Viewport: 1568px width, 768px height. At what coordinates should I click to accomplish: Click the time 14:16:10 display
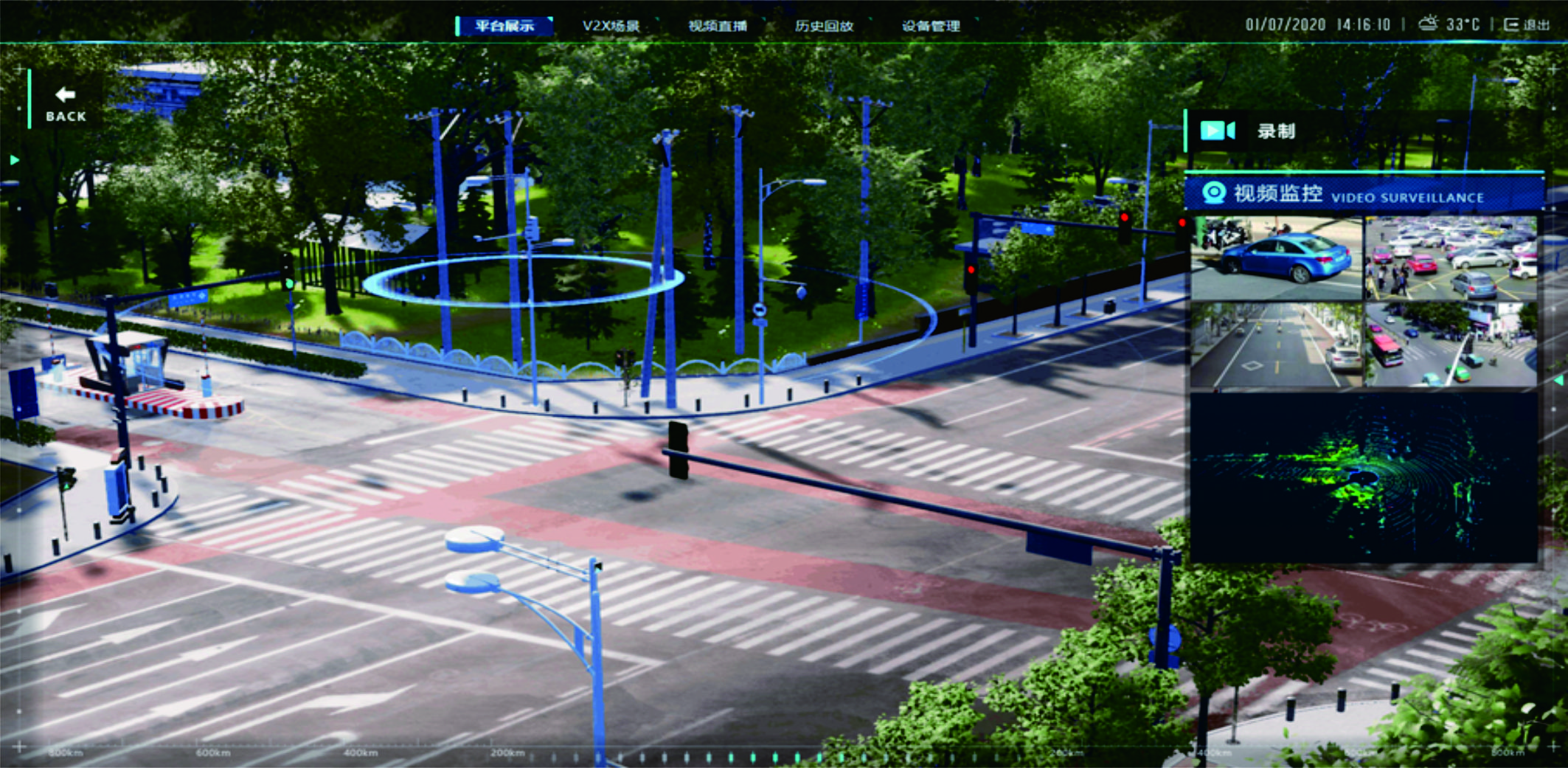1364,24
